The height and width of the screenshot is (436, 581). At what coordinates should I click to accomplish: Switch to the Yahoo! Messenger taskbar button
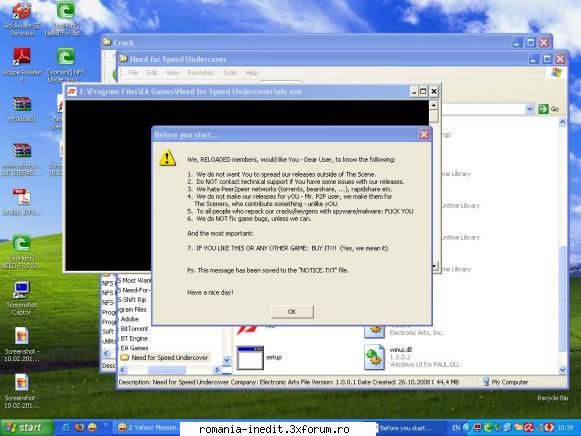147,428
